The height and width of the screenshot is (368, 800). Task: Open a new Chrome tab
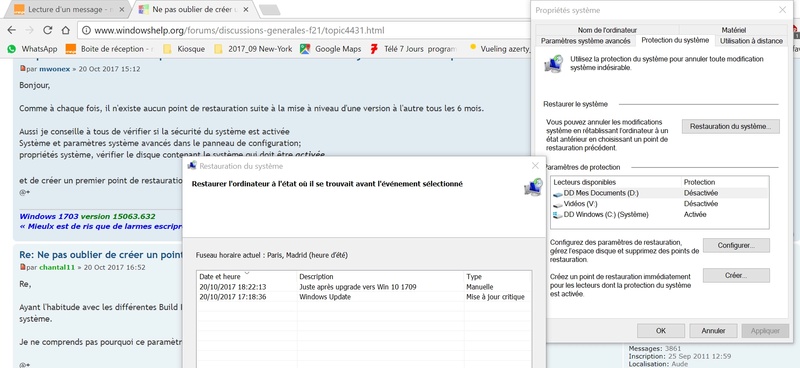click(x=269, y=10)
